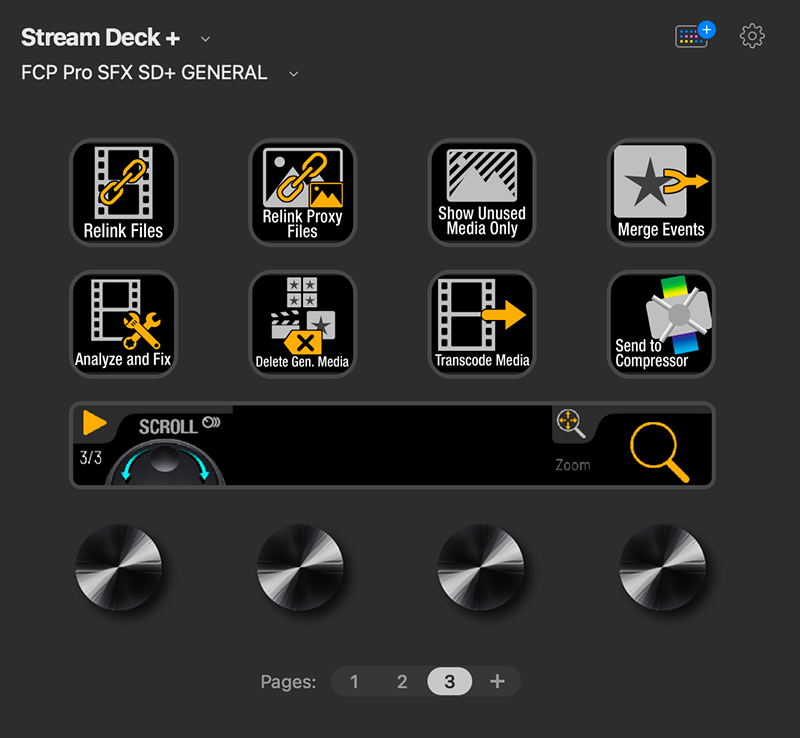Open the Send to Compressor action
800x738 pixels.
click(x=660, y=324)
